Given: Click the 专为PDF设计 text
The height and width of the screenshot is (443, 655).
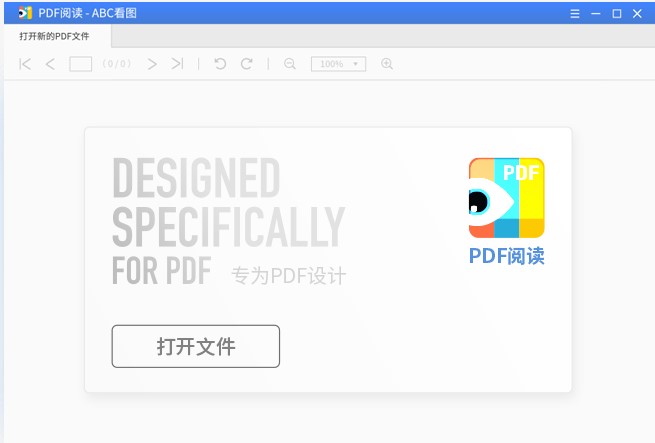Looking at the screenshot, I should (x=289, y=276).
